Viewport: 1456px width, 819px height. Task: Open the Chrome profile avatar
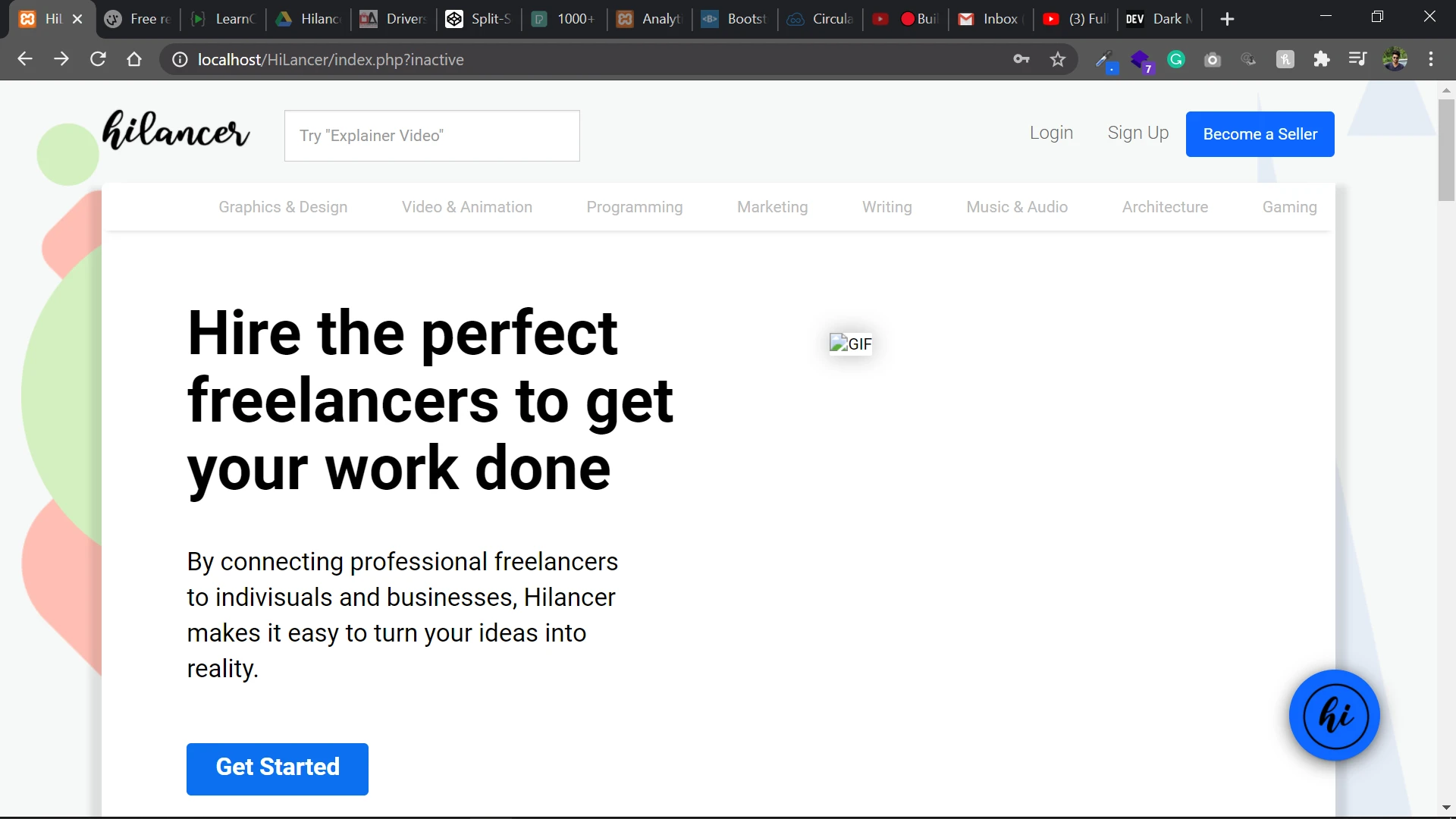1395,59
